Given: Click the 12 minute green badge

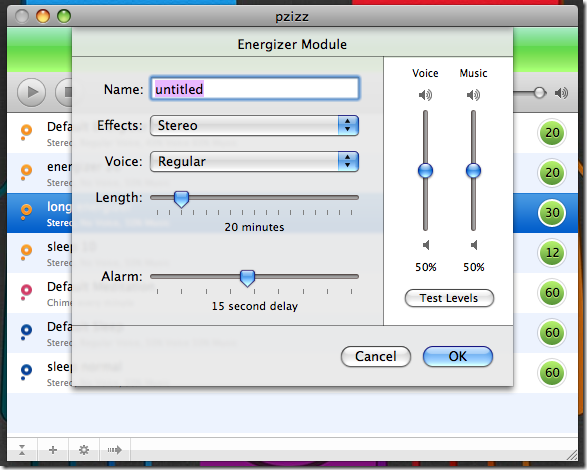Looking at the screenshot, I should (552, 253).
